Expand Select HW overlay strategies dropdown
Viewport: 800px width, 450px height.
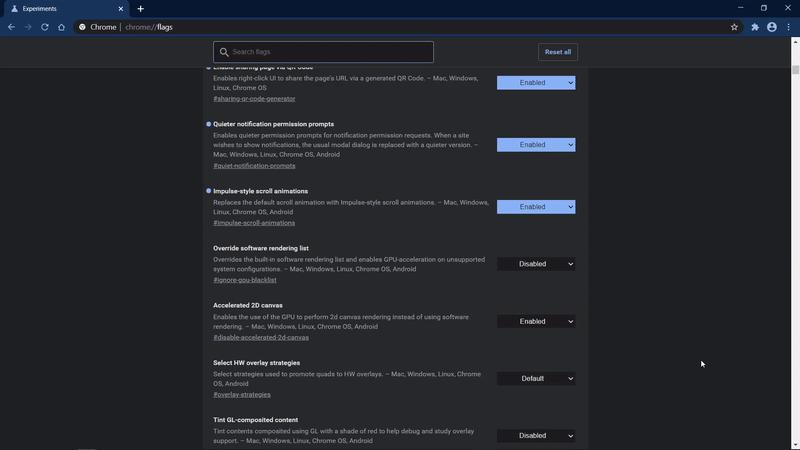point(536,378)
